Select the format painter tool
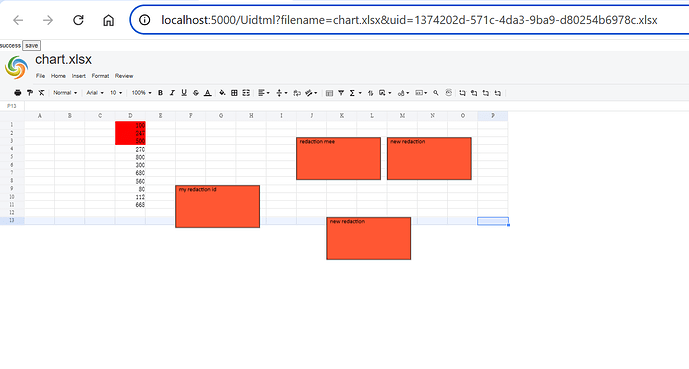This screenshot has width=689, height=369. [30, 93]
